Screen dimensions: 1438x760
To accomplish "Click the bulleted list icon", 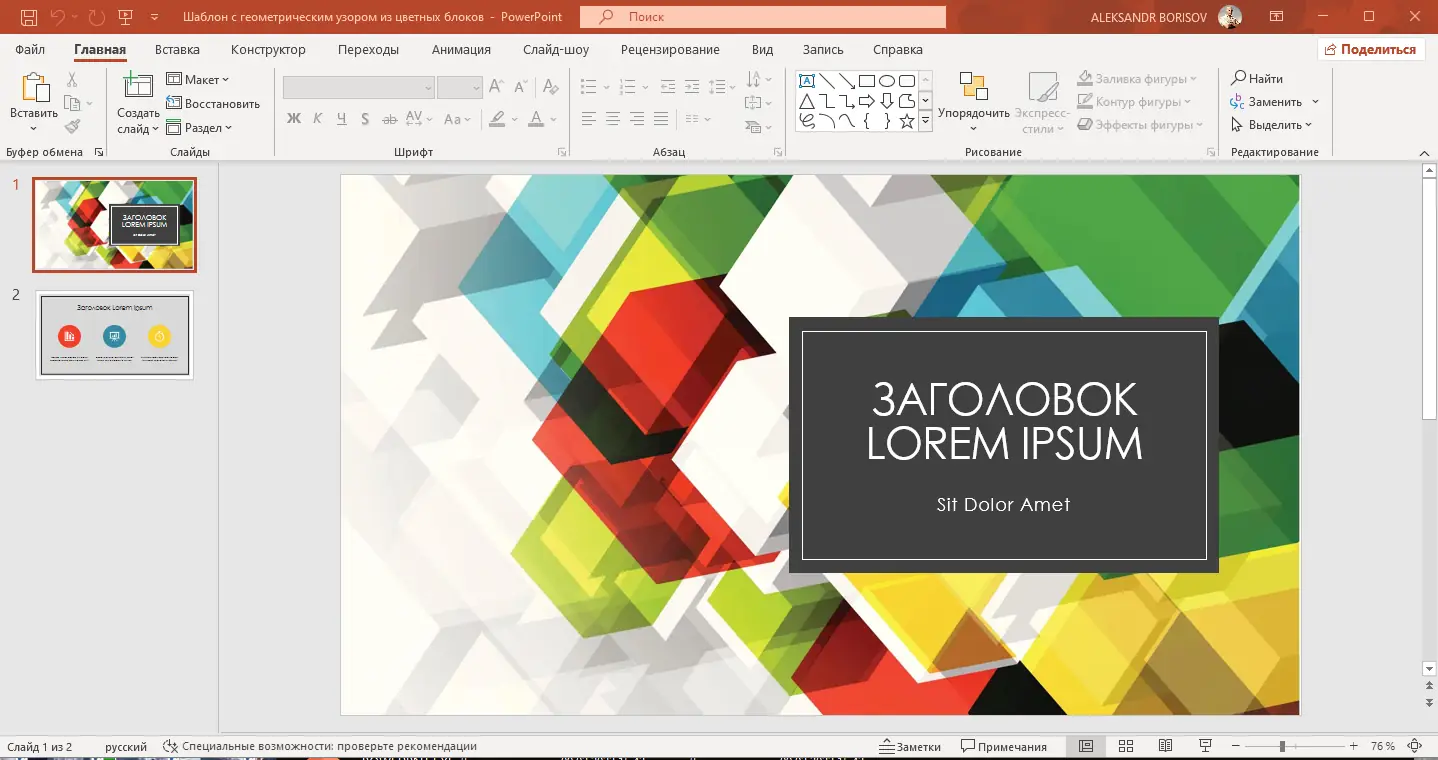I will tap(589, 87).
